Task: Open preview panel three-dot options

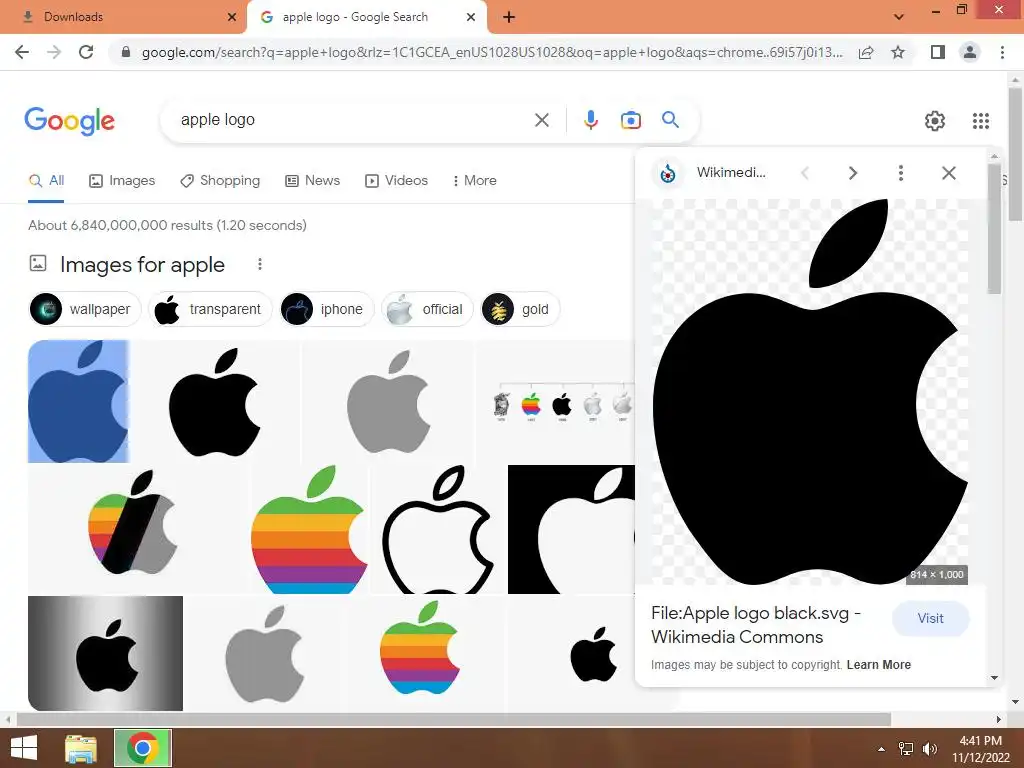Action: pyautogui.click(x=901, y=173)
